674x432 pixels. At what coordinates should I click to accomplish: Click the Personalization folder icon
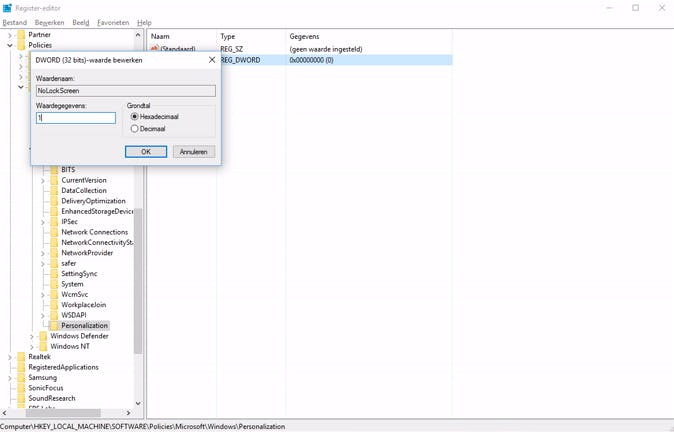pos(54,326)
